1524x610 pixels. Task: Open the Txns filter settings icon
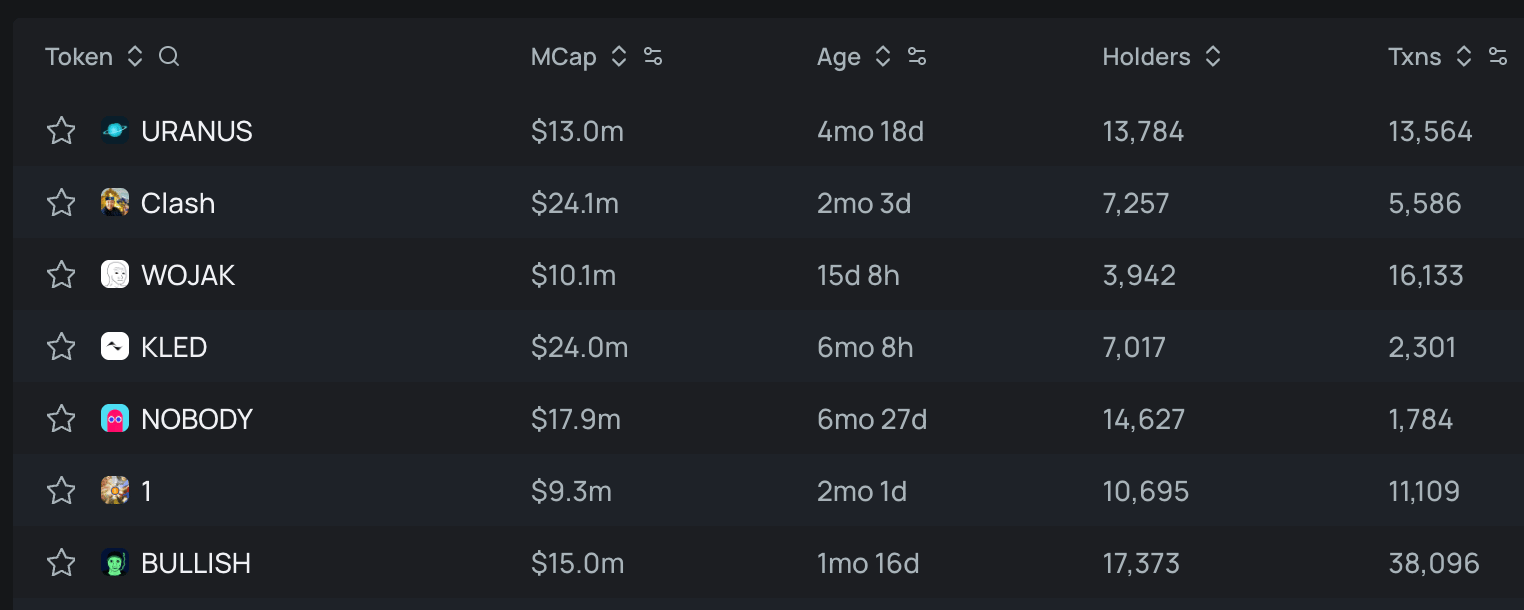coord(1498,57)
